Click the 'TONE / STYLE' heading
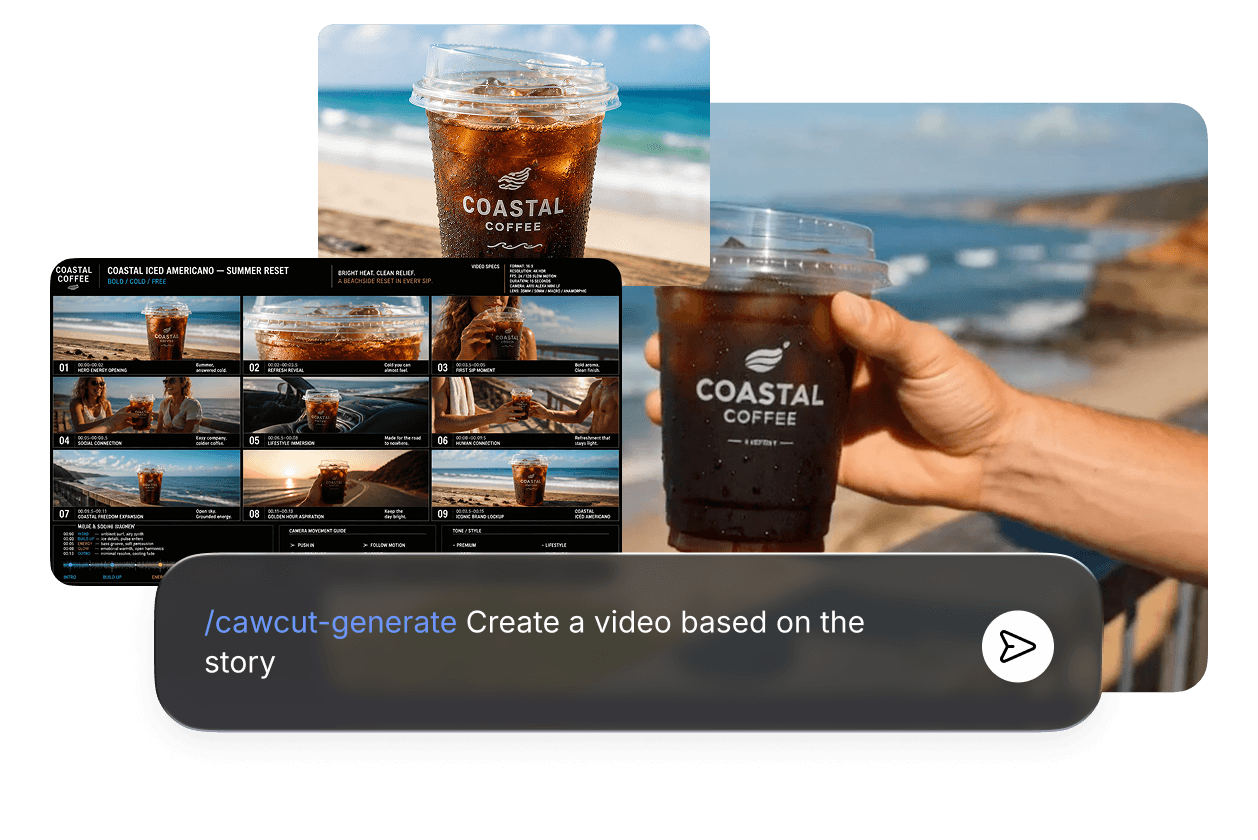 467,531
